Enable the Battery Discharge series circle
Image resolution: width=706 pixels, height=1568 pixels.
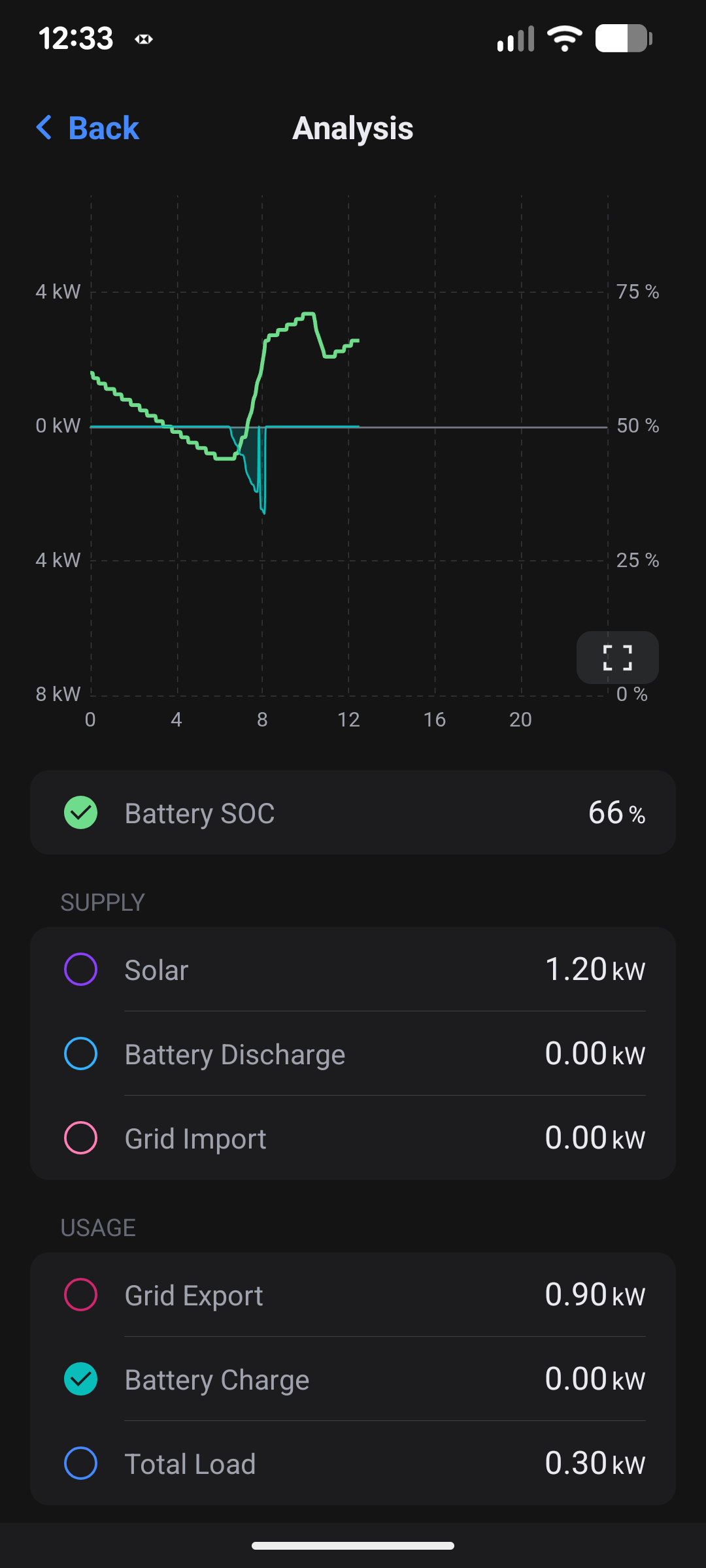coord(81,1053)
